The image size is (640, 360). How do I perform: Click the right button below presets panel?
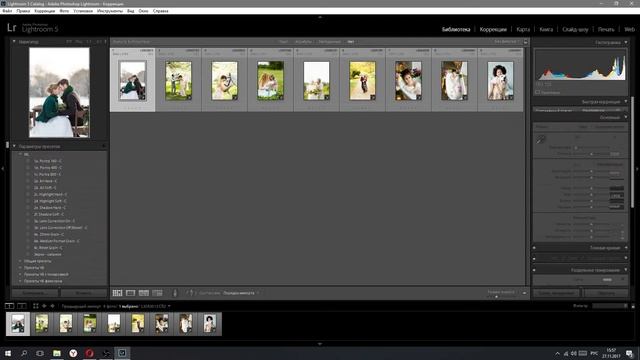[84, 293]
